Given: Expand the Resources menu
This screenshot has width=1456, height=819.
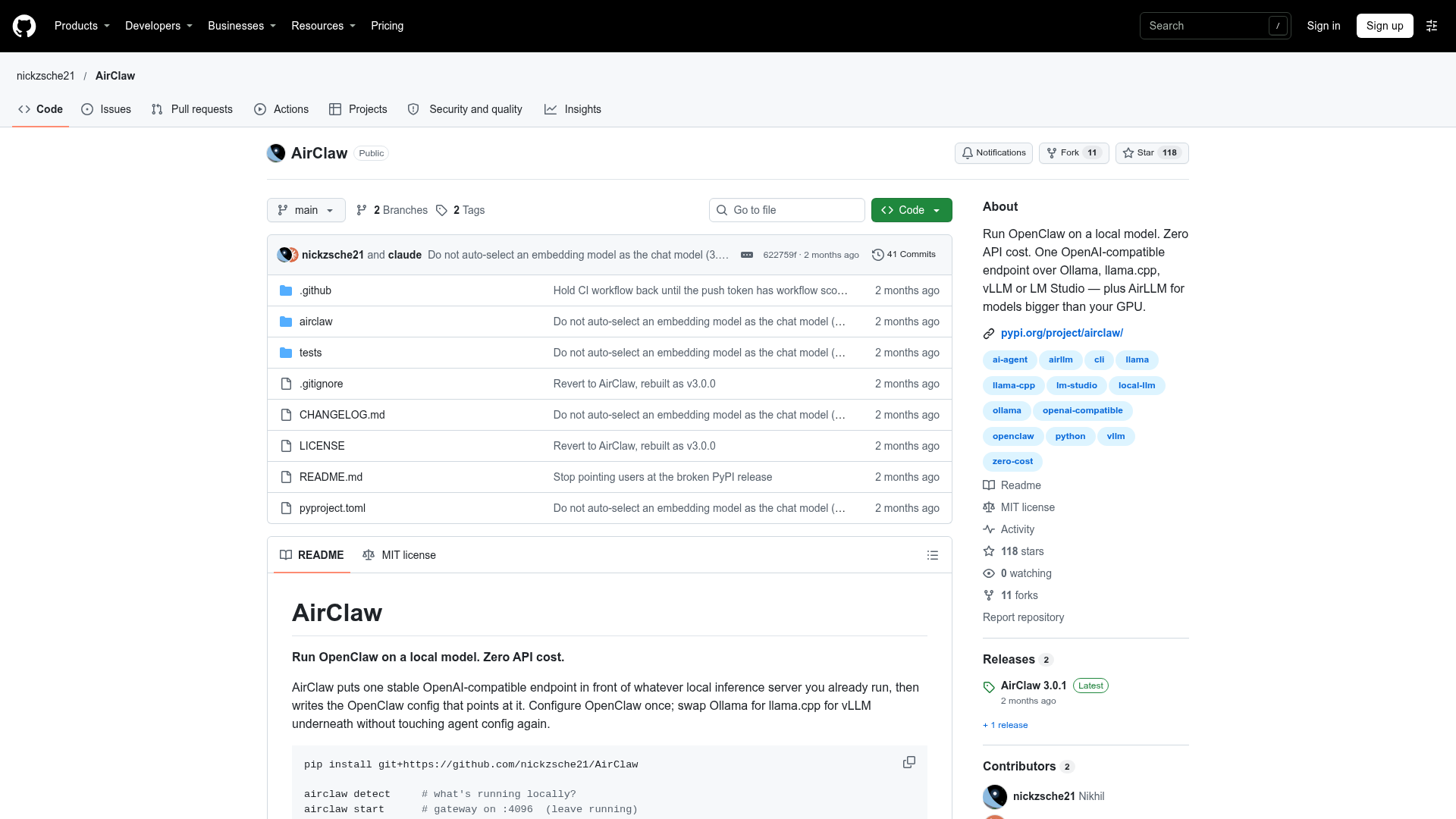Looking at the screenshot, I should click(323, 26).
